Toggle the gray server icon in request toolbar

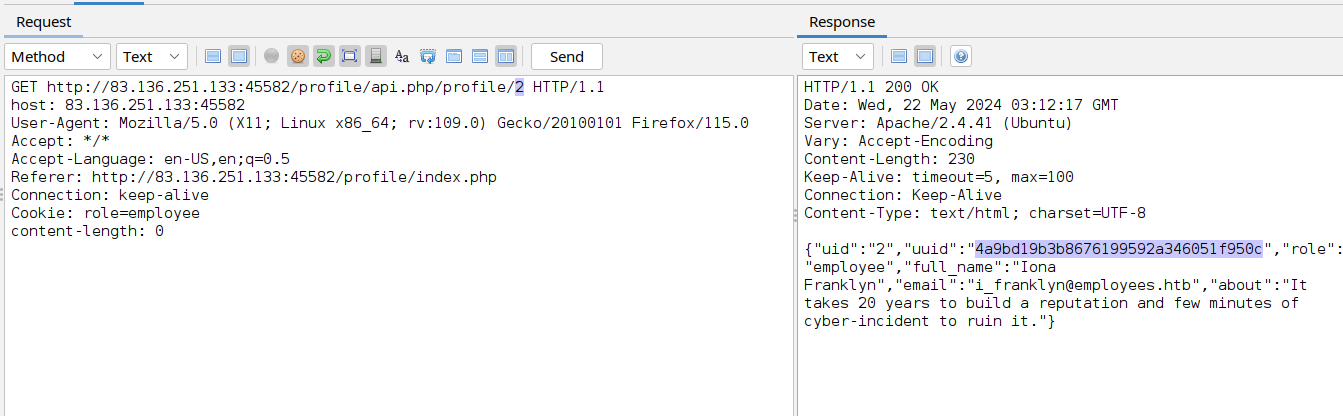[376, 57]
